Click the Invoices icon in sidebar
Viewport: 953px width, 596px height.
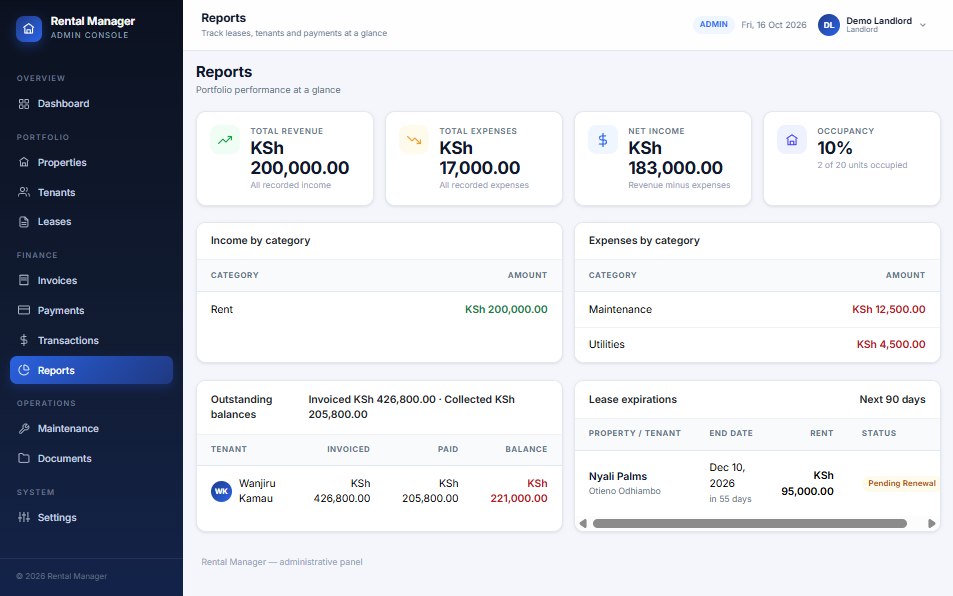pyautogui.click(x=24, y=280)
